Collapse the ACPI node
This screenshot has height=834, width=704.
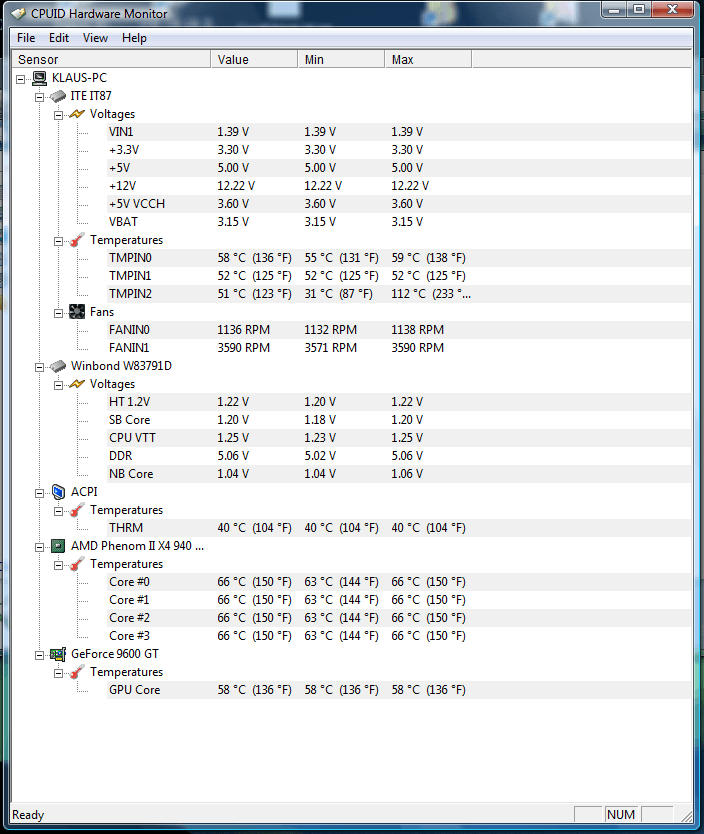click(39, 494)
